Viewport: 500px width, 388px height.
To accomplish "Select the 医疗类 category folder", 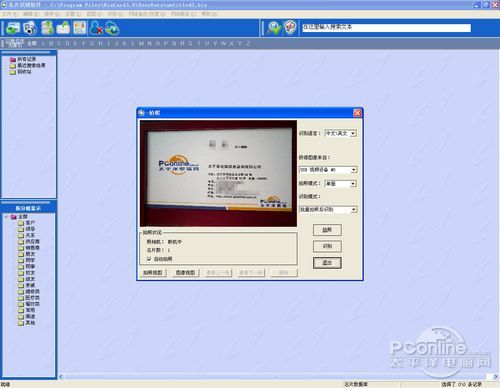I will coord(32,298).
